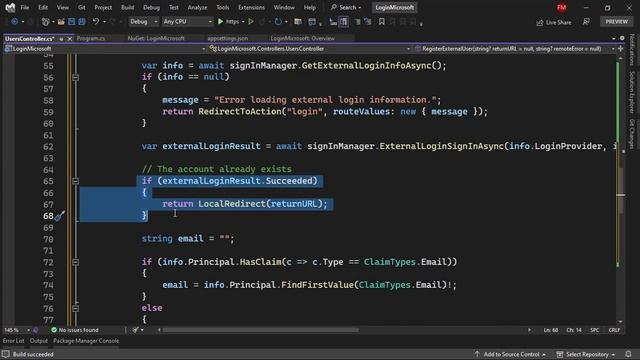This screenshot has width=640, height=360.
Task: Click the horizontal scrollbar thumb
Action: (x=260, y=330)
